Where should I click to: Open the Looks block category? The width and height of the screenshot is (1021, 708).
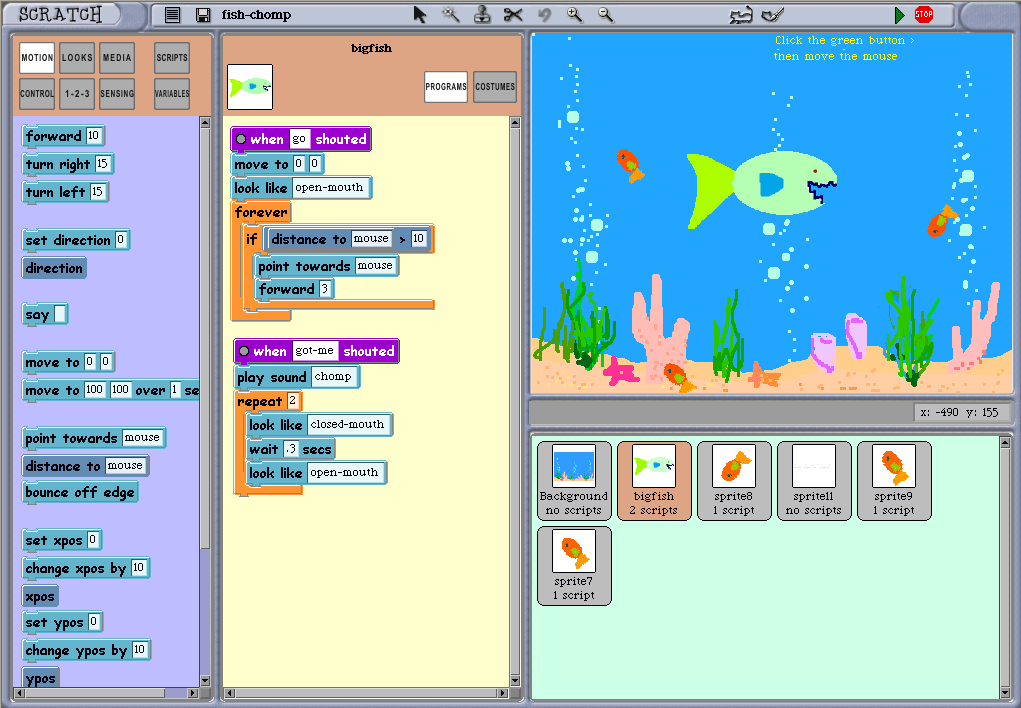click(x=77, y=58)
